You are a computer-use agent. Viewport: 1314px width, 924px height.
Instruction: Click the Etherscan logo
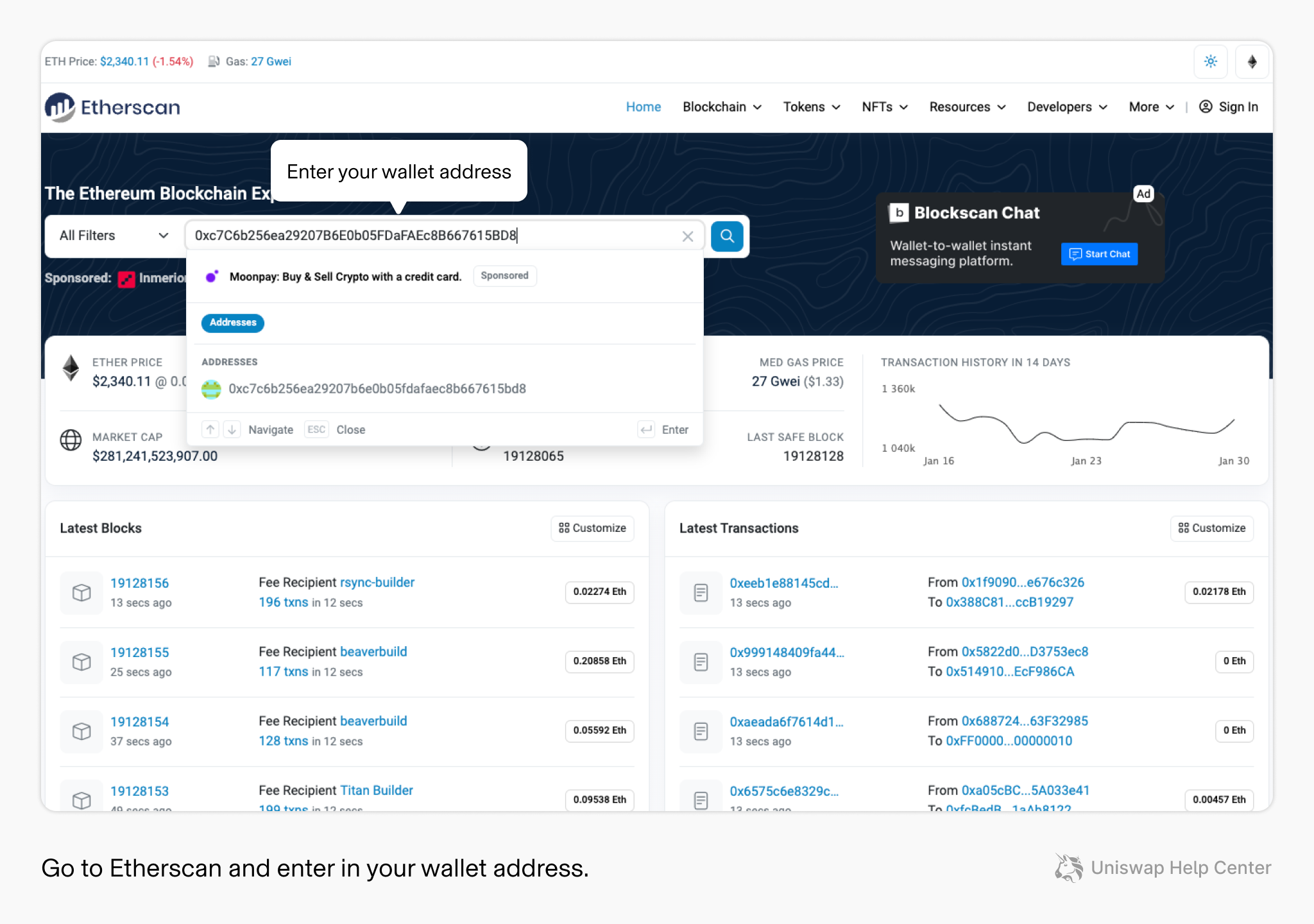[112, 107]
